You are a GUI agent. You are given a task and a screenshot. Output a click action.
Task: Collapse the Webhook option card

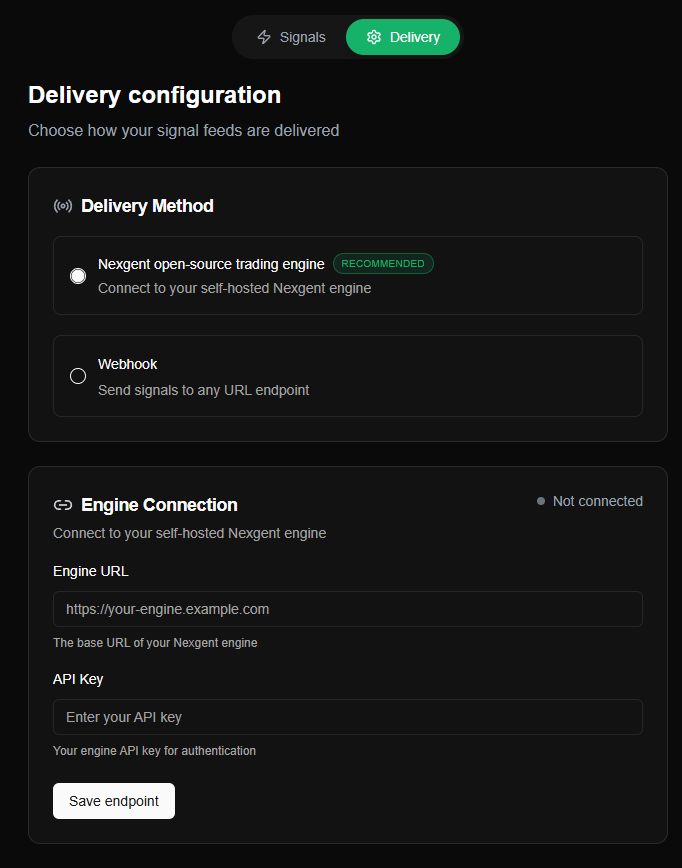coord(348,376)
